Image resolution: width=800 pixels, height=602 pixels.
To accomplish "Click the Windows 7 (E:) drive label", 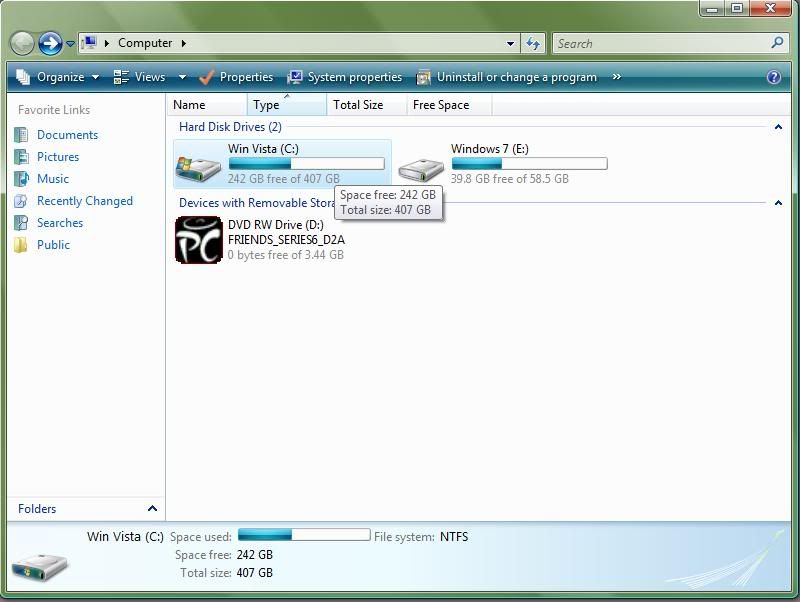I will click(x=490, y=149).
